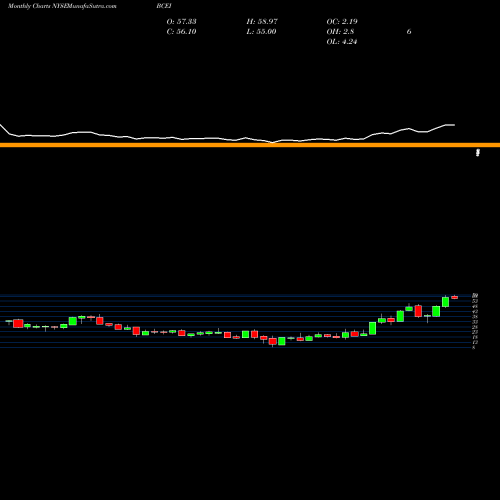Screen dimensions: 500x500
Task: Select the close value 'C: 56.10'
Action: click(181, 31)
